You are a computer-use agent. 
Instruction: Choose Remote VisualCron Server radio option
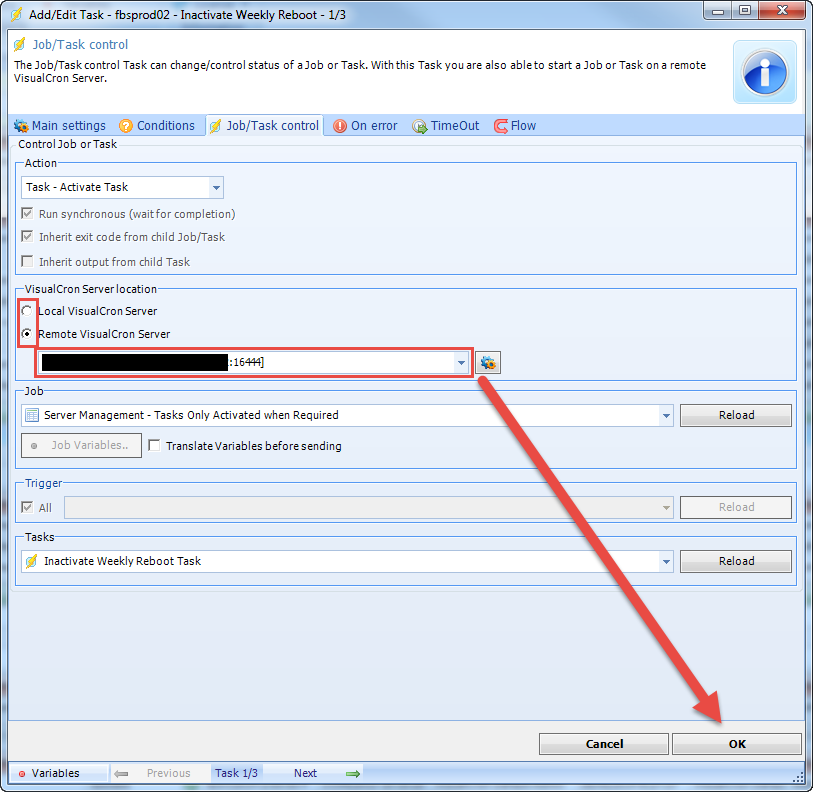click(x=28, y=334)
